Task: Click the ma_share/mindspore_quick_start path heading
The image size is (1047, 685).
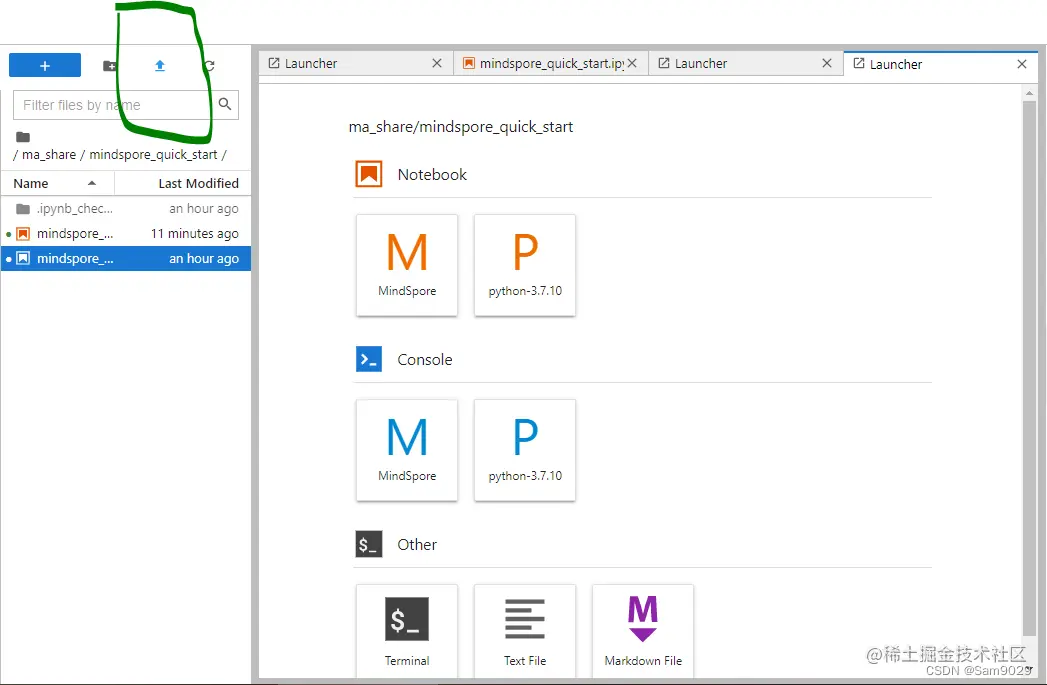Action: pos(461,127)
